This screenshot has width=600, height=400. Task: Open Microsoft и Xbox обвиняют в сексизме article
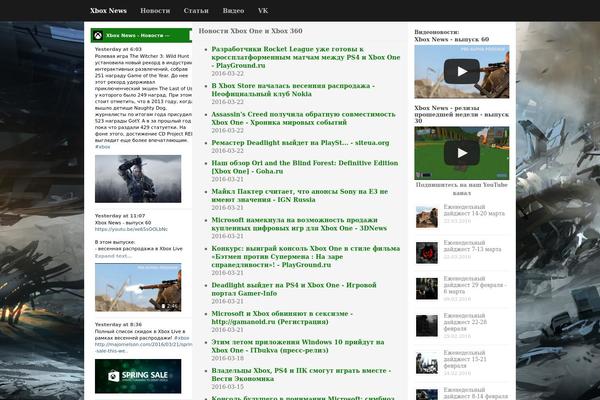[282, 318]
